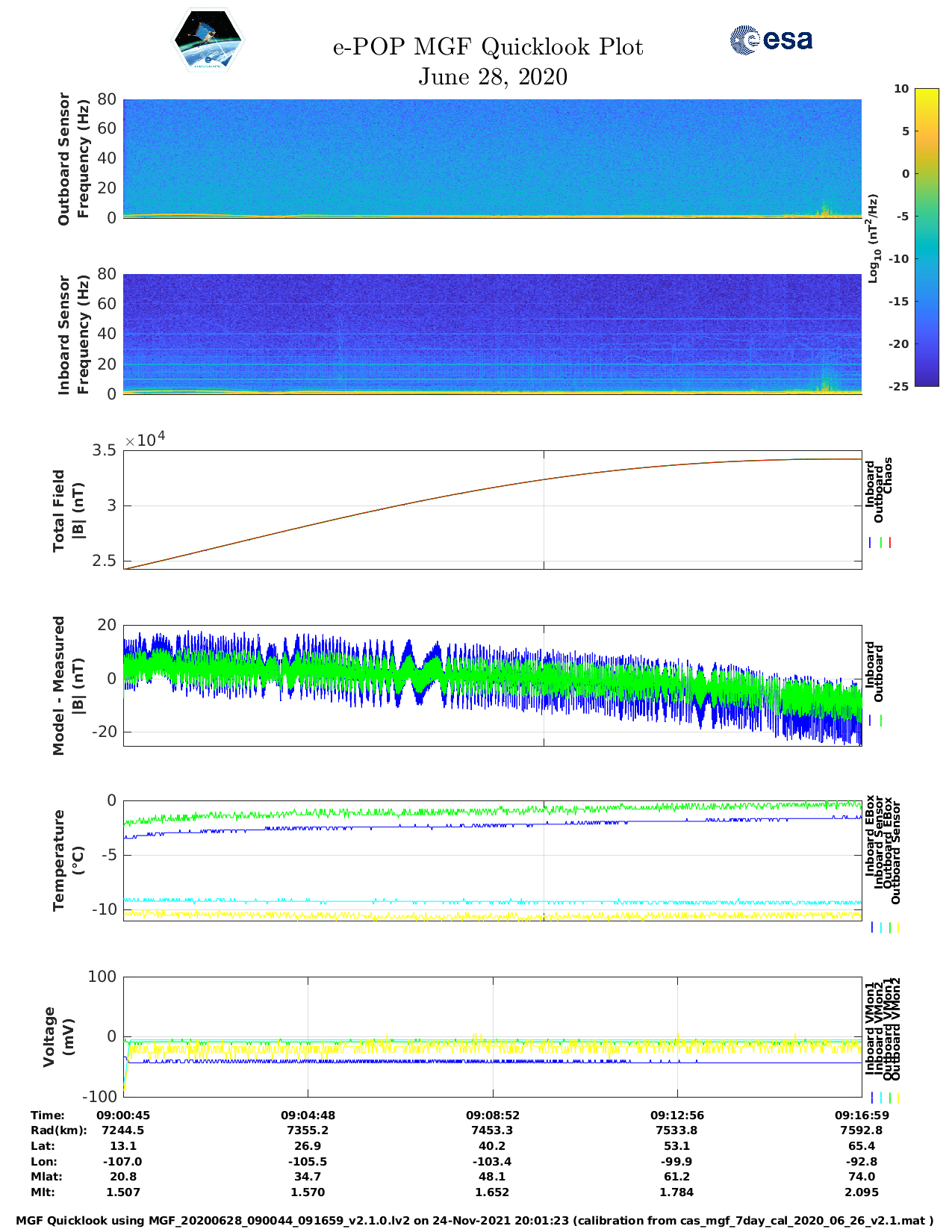
Task: Click the e-POP MGF Quicklook Plot title
Action: (x=488, y=47)
